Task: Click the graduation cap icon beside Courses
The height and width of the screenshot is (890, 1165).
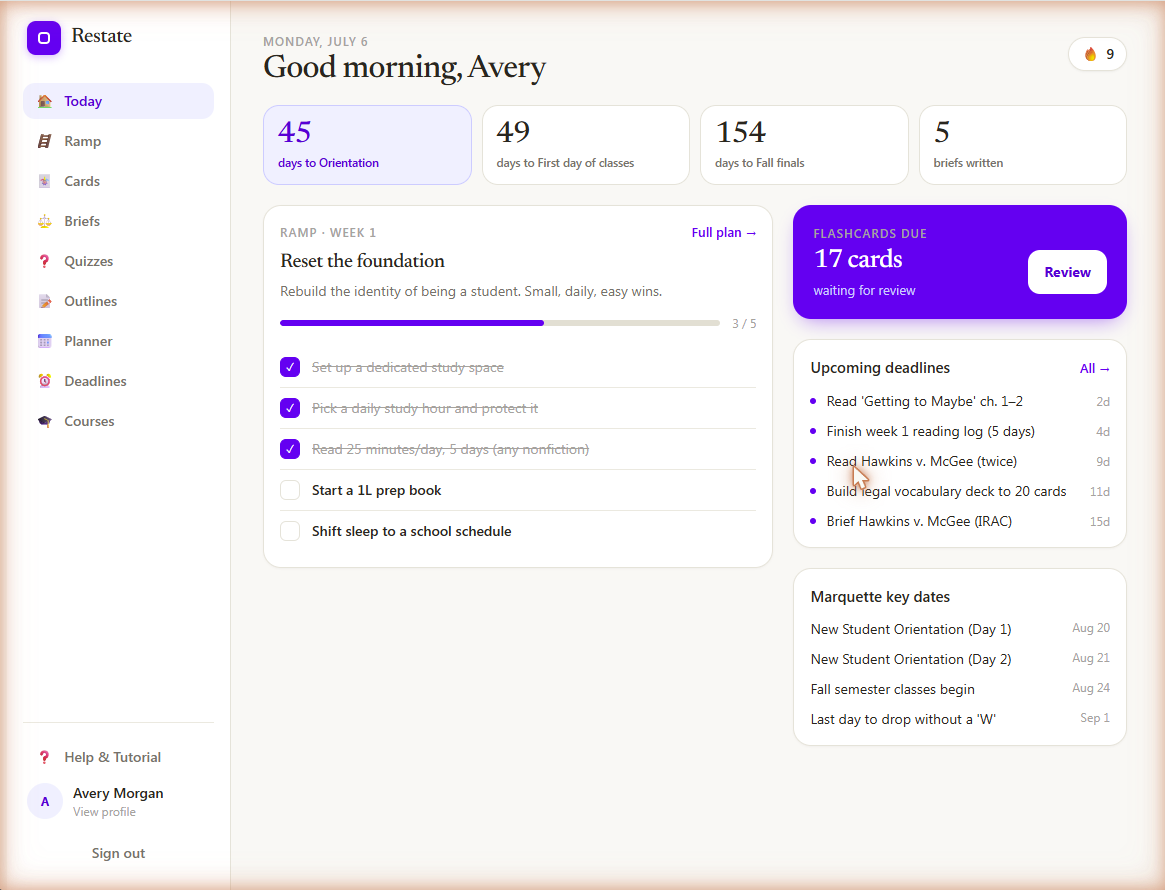Action: click(x=45, y=421)
